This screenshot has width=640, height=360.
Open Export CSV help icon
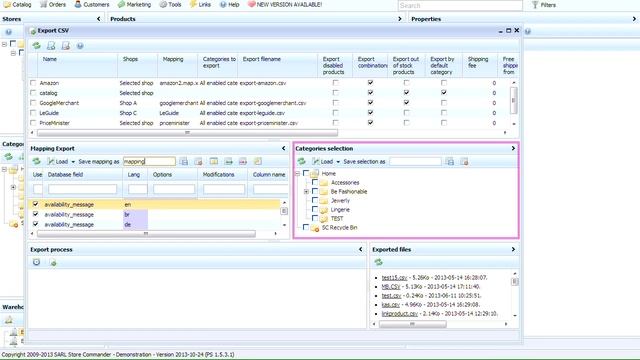pyautogui.click(x=80, y=46)
